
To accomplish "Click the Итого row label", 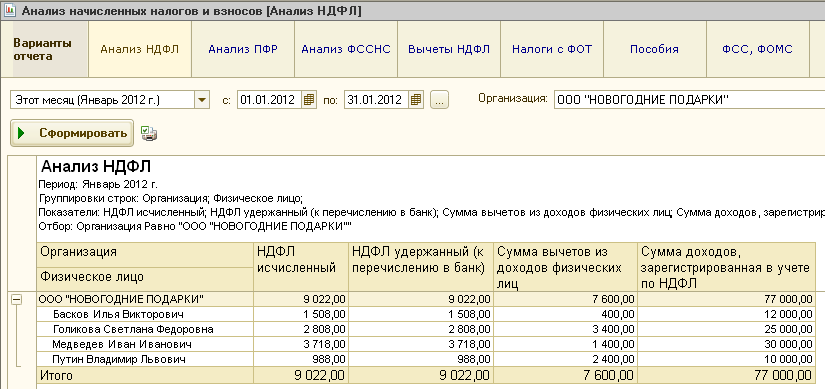I will (x=56, y=375).
